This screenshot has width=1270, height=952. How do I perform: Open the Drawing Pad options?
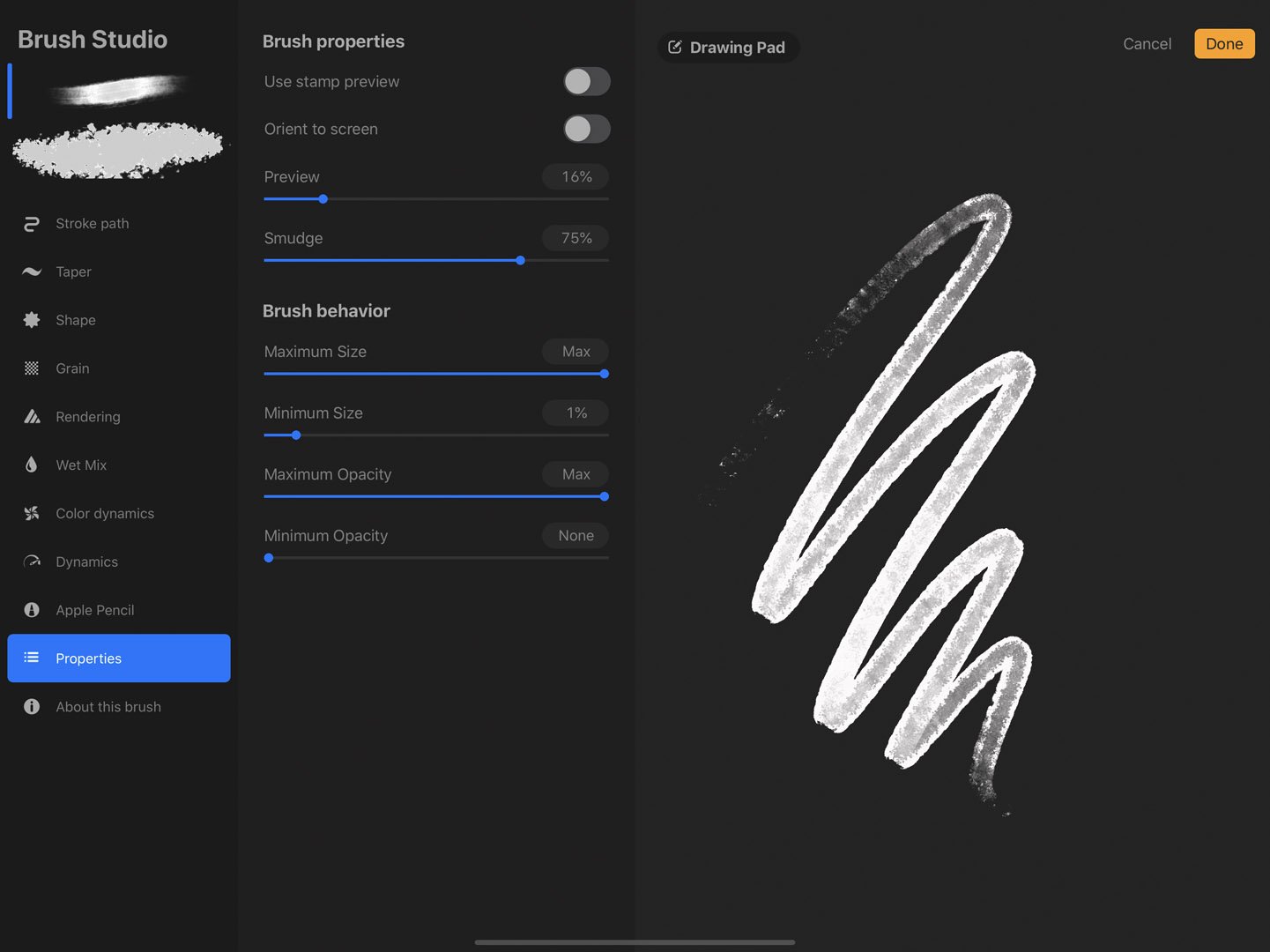pos(728,47)
